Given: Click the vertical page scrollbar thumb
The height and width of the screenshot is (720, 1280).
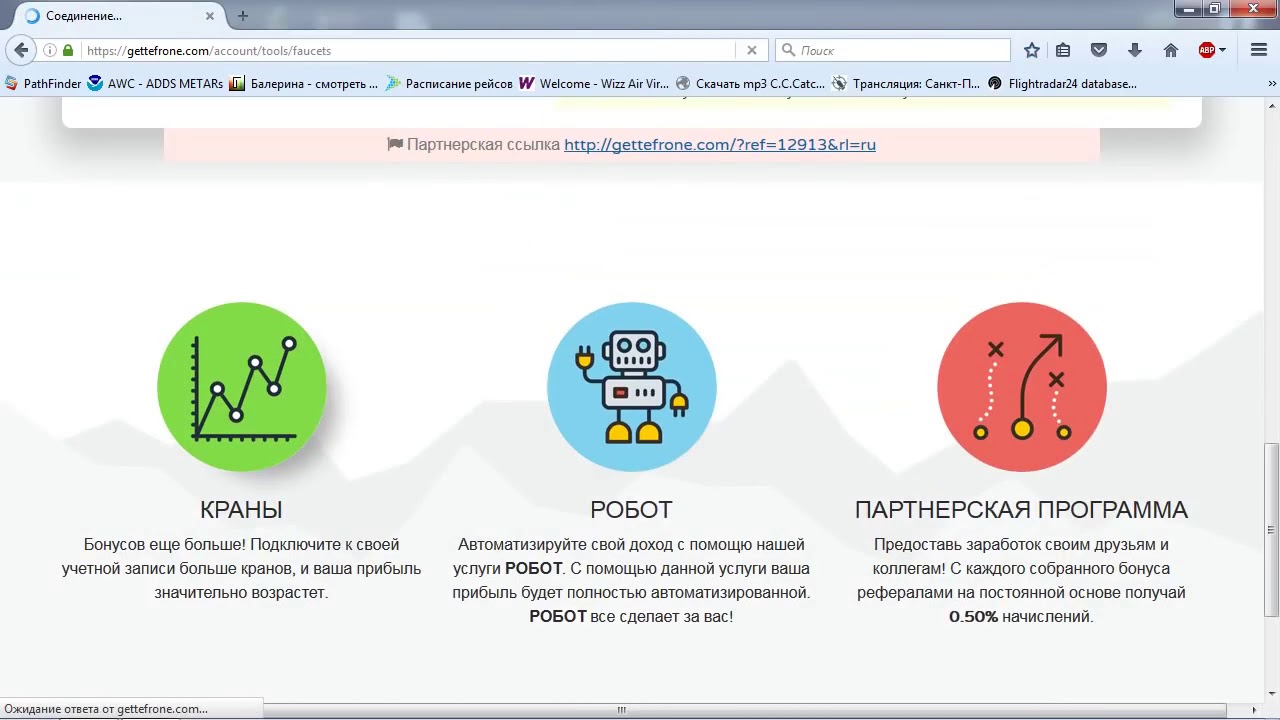Looking at the screenshot, I should 1271,530.
